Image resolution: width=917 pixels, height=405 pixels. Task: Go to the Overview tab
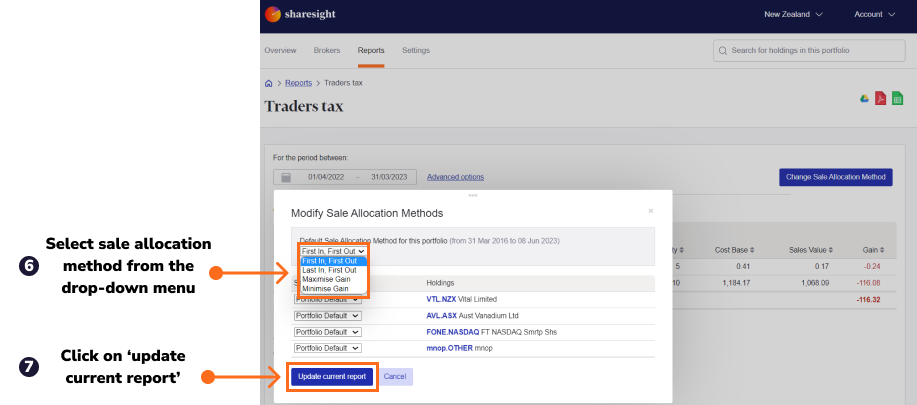(x=280, y=50)
